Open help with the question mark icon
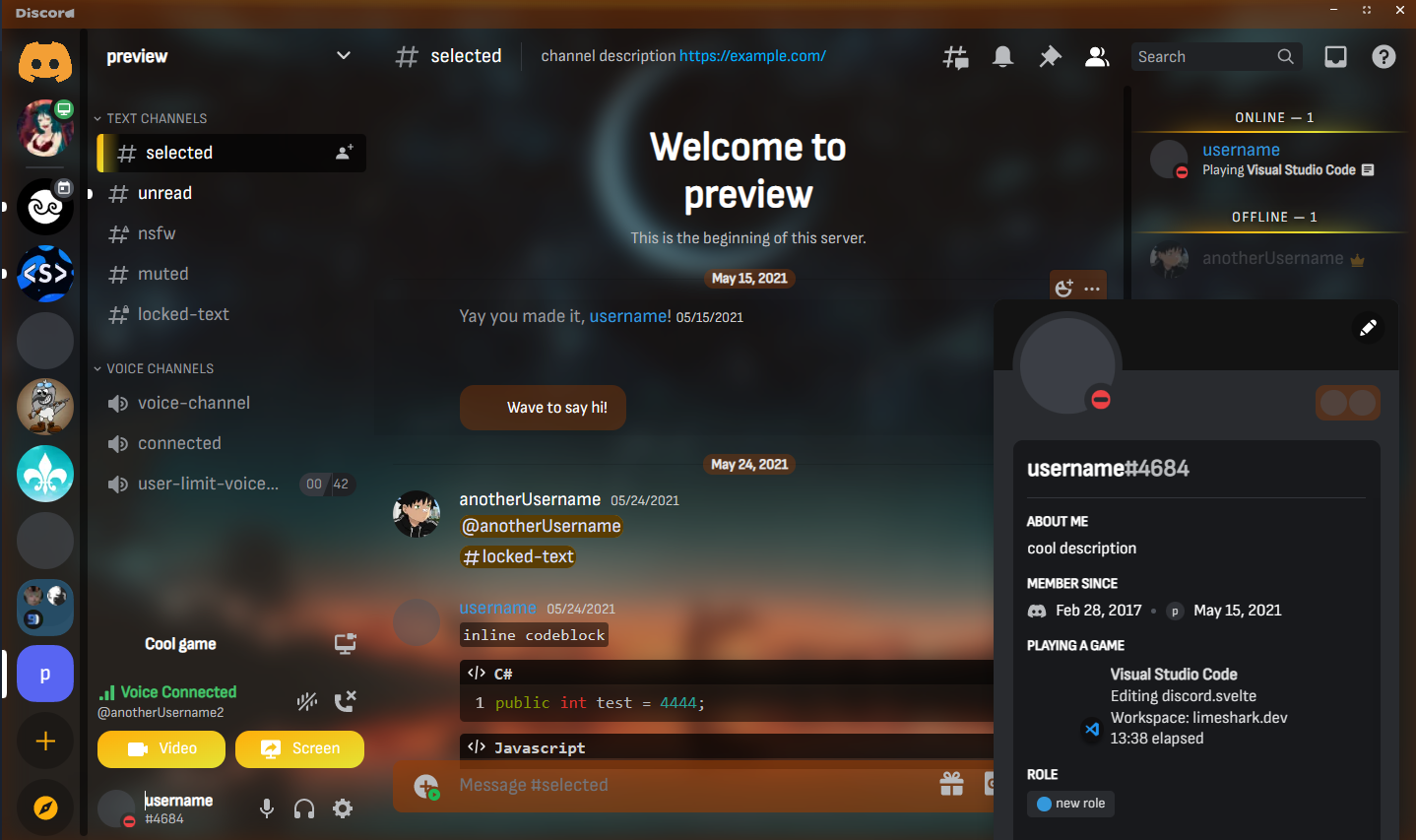 click(x=1384, y=56)
